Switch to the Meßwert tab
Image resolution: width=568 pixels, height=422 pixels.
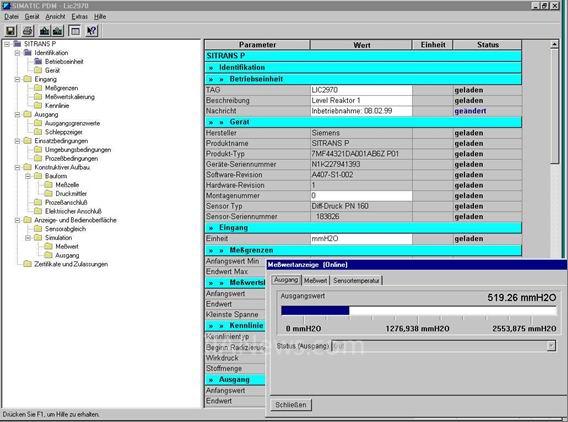coord(315,280)
